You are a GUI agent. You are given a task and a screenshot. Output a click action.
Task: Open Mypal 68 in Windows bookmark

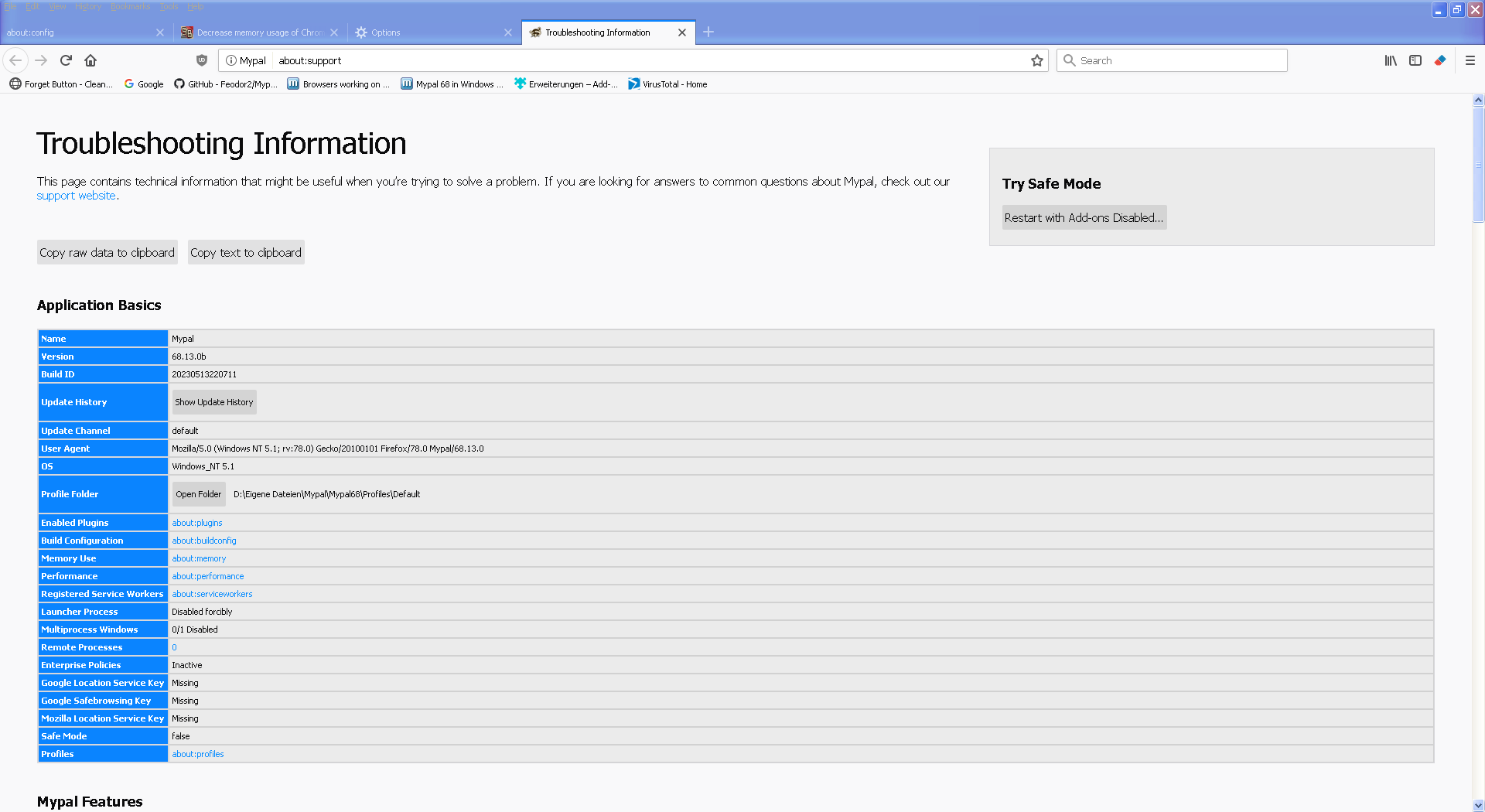coord(452,84)
